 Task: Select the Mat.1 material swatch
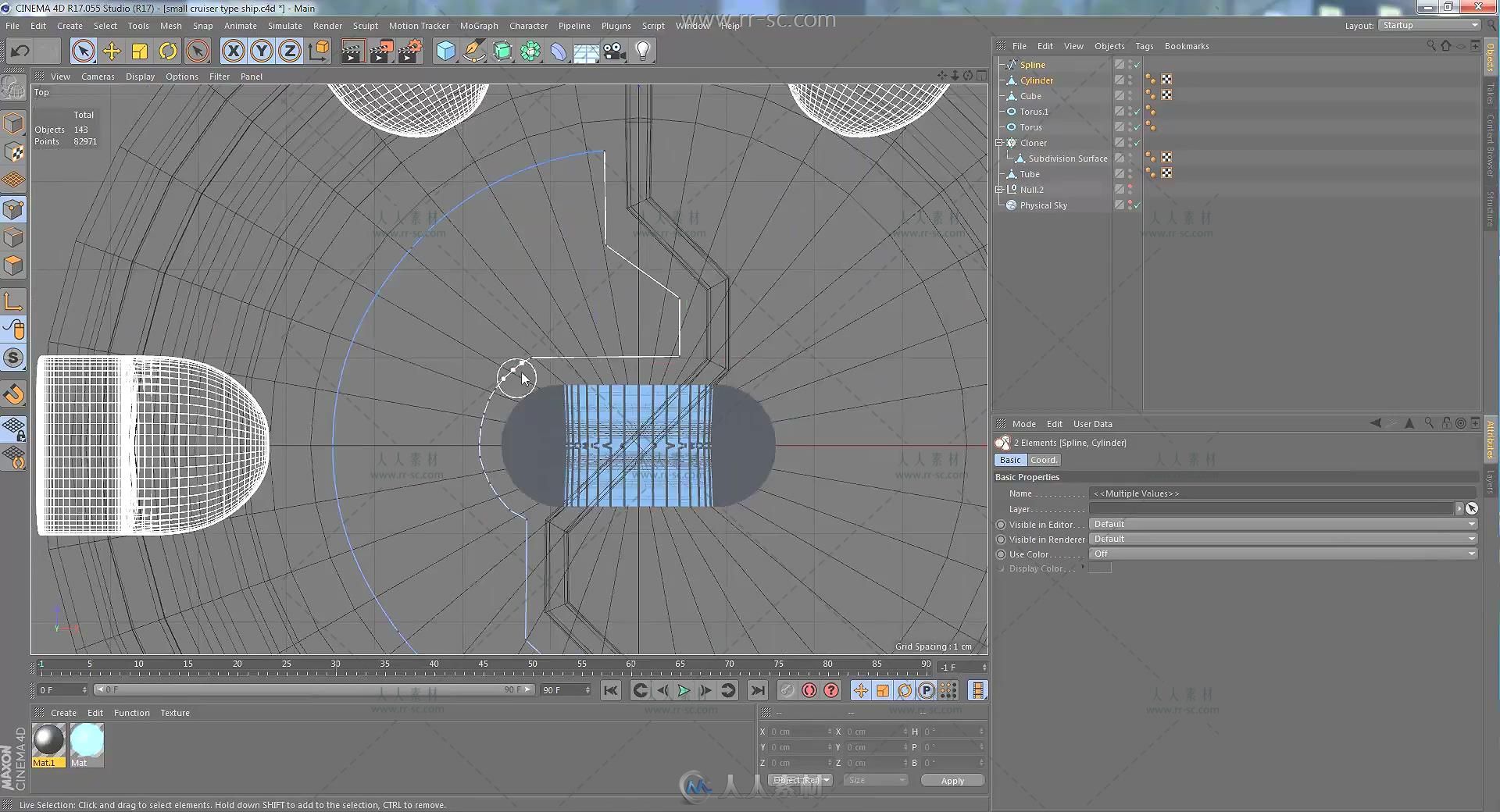click(48, 740)
